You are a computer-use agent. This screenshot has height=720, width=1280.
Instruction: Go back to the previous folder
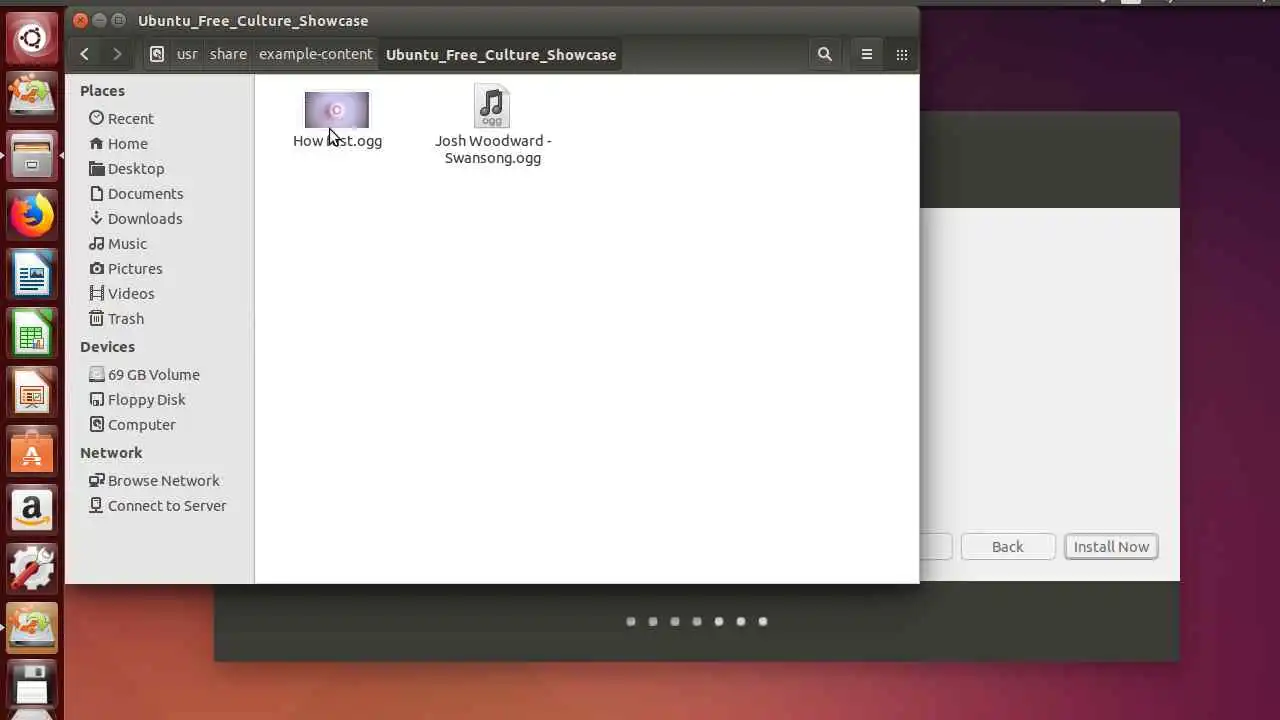click(84, 54)
